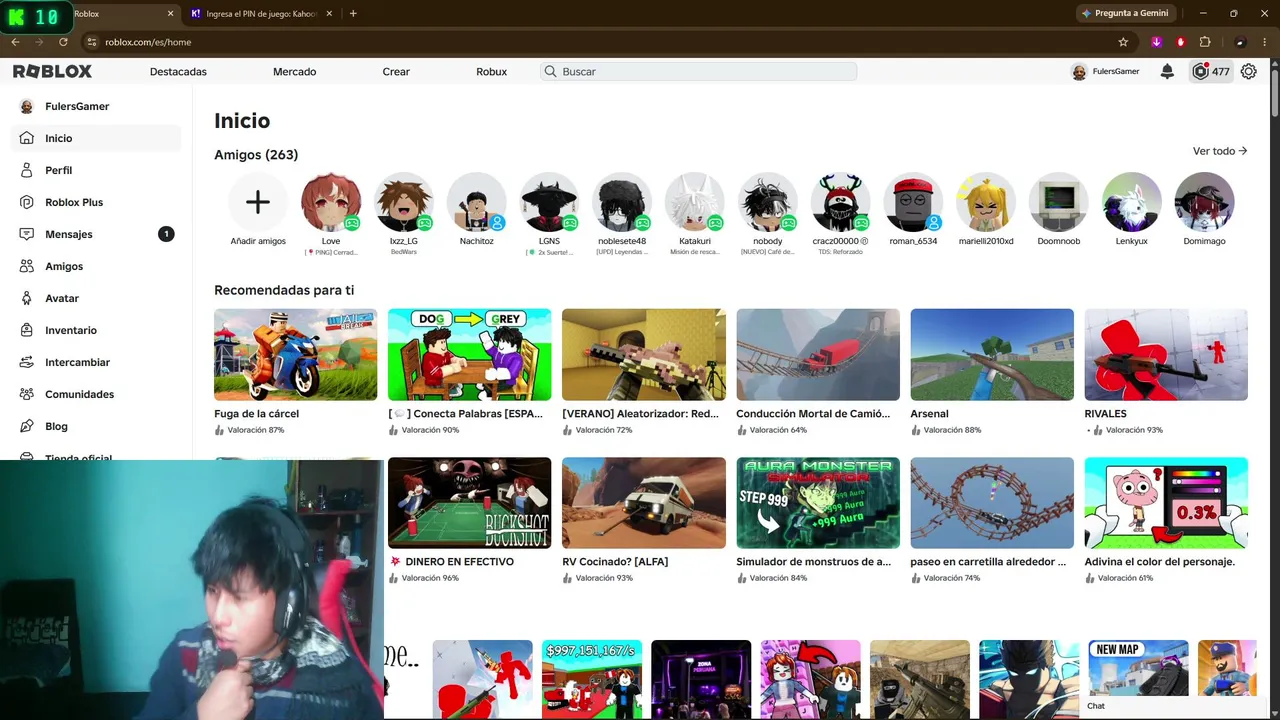Viewport: 1280px width, 720px height.
Task: Open the [VERANO] Aleatorizador game thumbnail
Action: tap(644, 355)
